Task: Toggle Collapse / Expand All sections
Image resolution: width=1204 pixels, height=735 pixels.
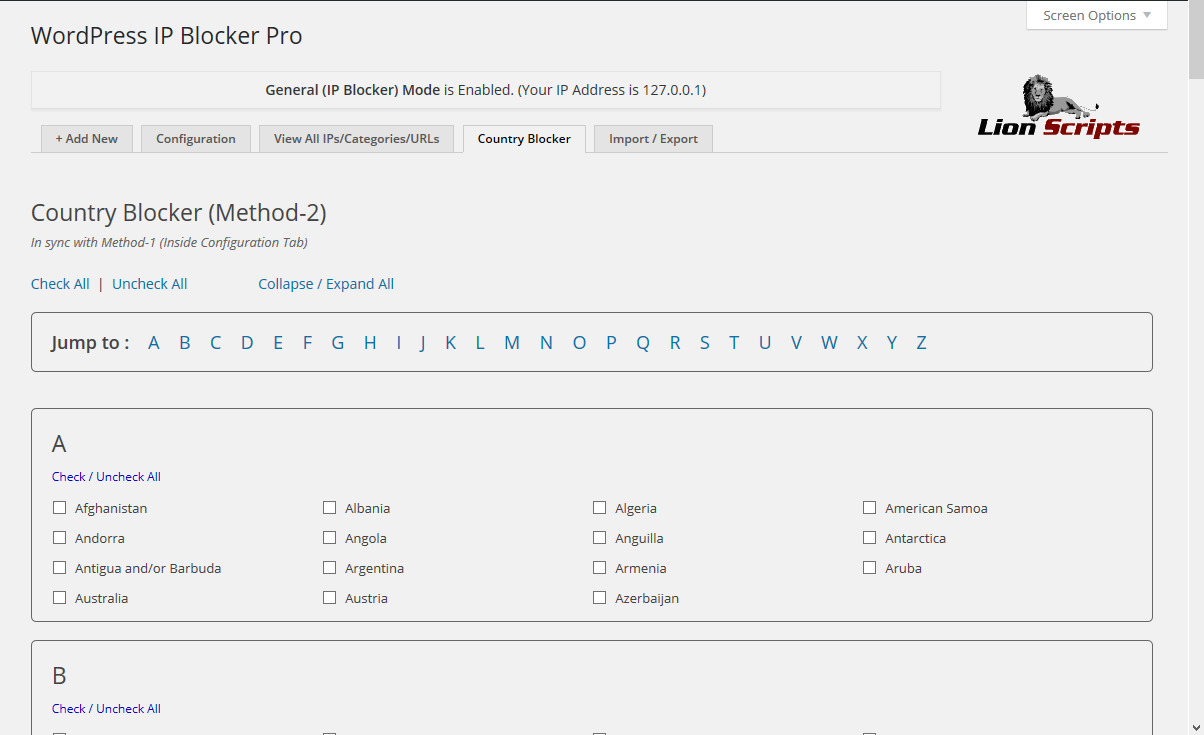Action: coord(326,284)
